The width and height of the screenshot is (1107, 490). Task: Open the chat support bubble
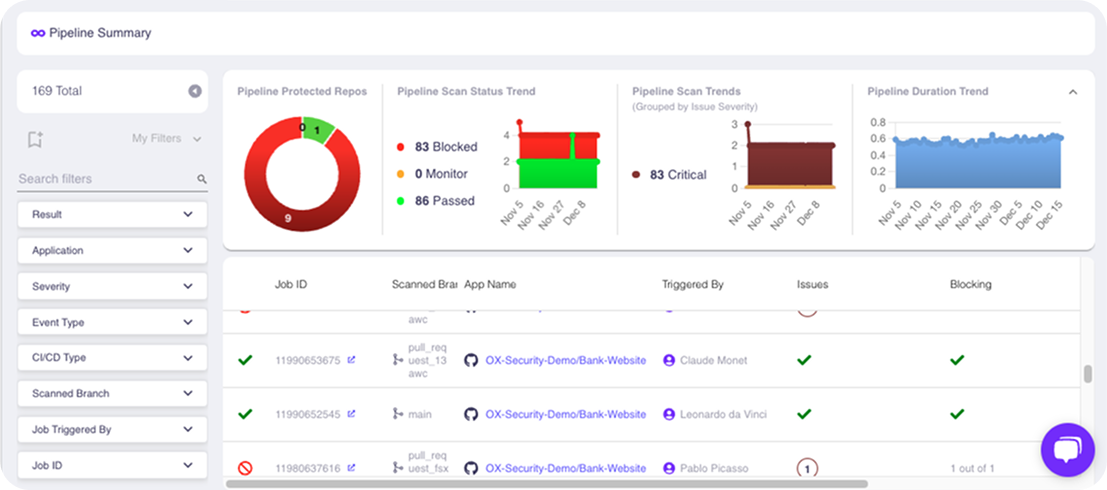(1067, 450)
